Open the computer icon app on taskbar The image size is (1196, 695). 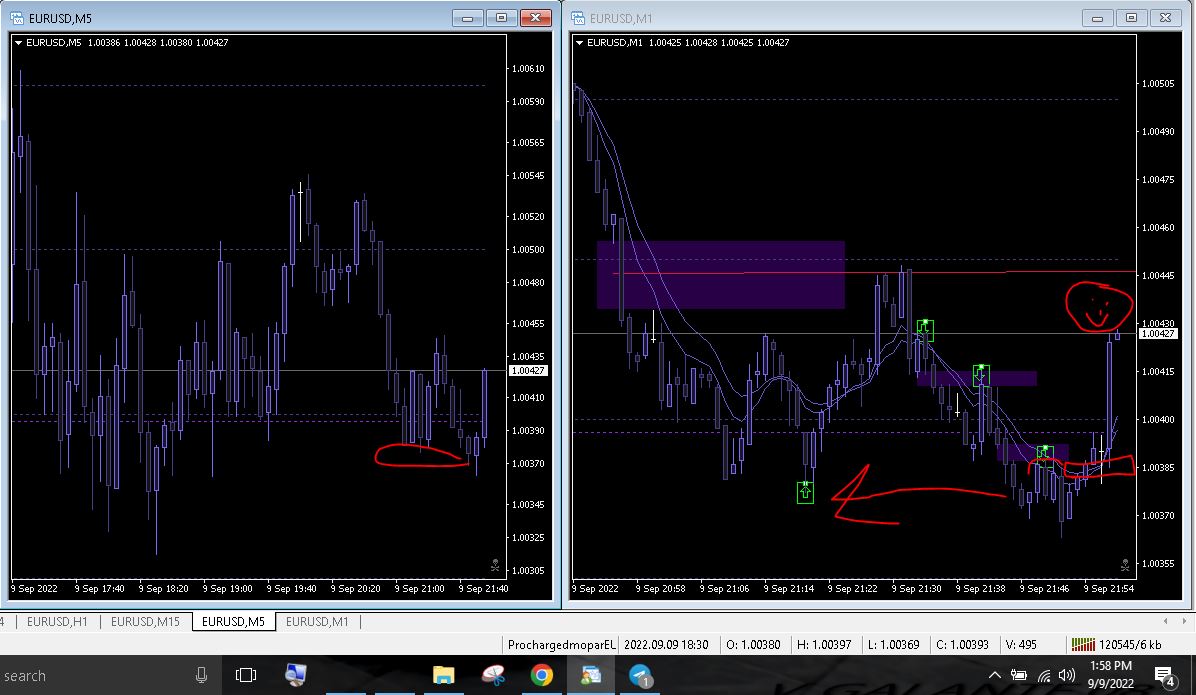(x=295, y=675)
